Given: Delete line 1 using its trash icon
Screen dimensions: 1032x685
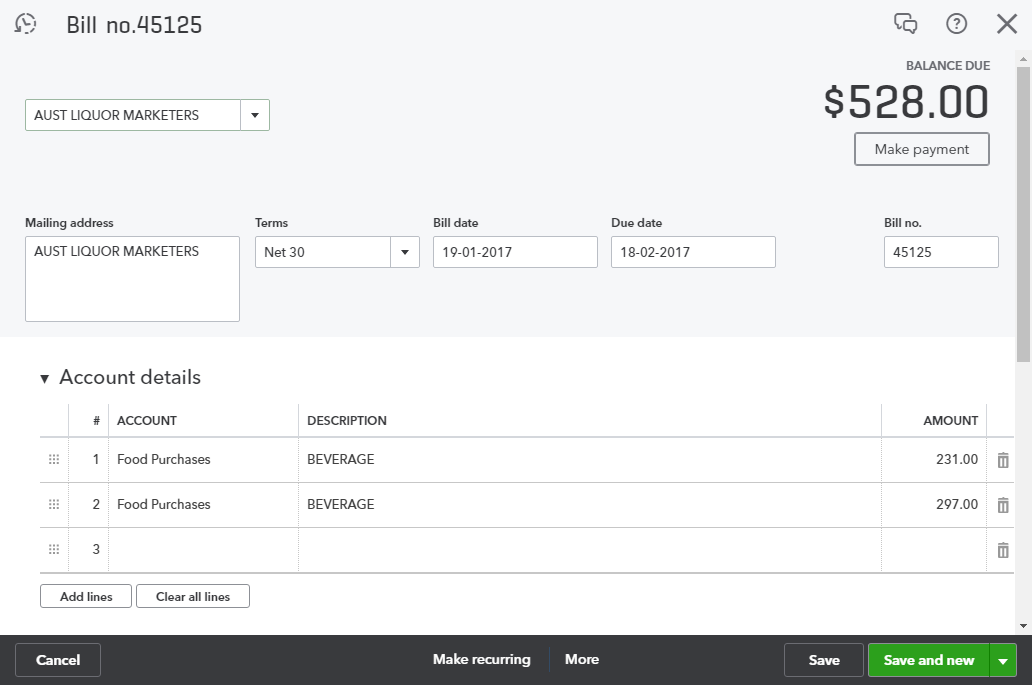Looking at the screenshot, I should click(x=1002, y=459).
